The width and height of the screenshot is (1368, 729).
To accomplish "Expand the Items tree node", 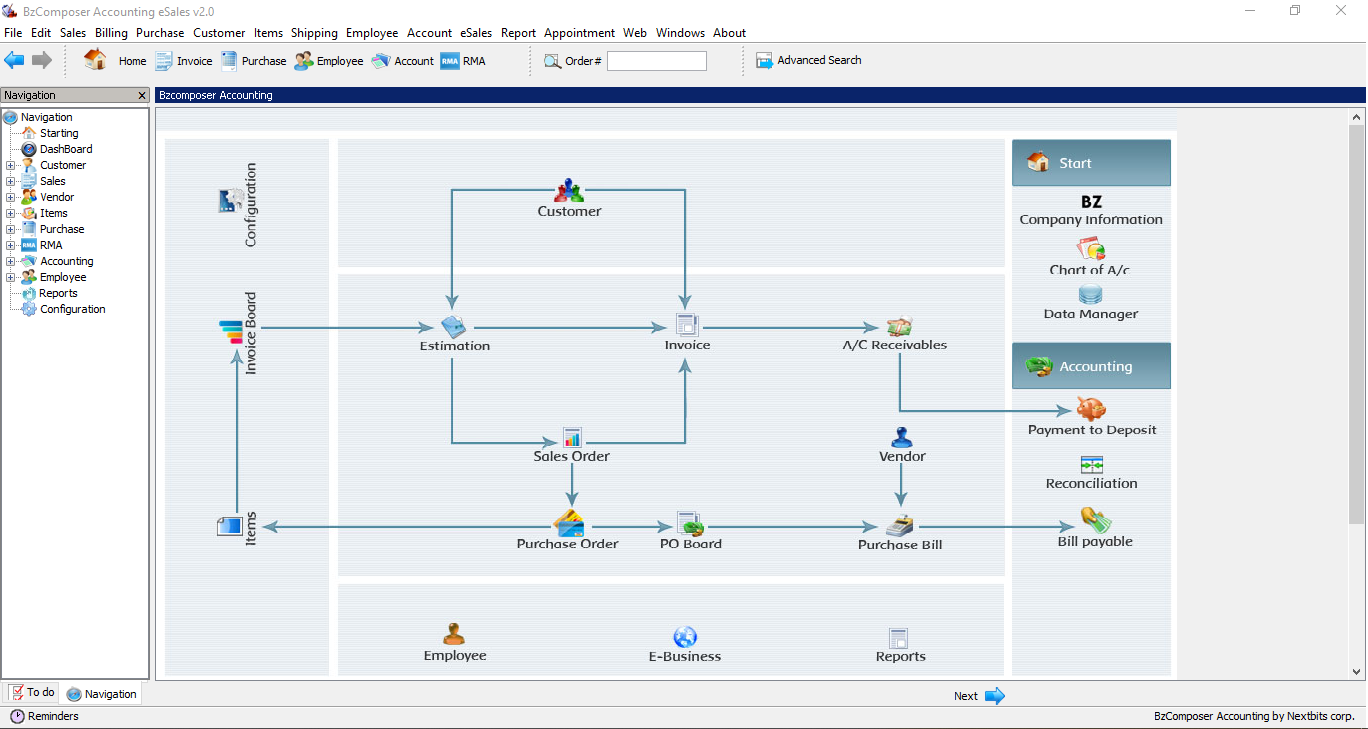I will [10, 213].
